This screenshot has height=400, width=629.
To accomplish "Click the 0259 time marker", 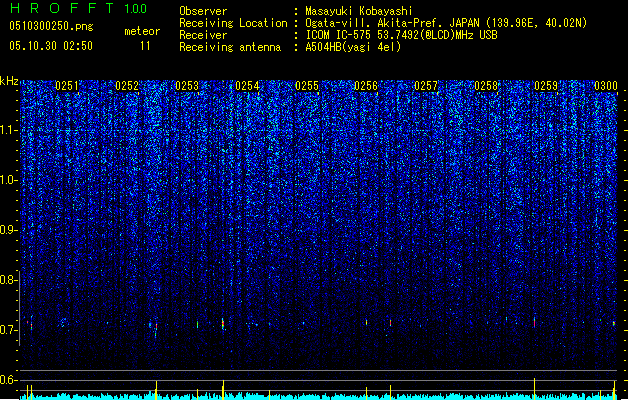I will click(546, 86).
